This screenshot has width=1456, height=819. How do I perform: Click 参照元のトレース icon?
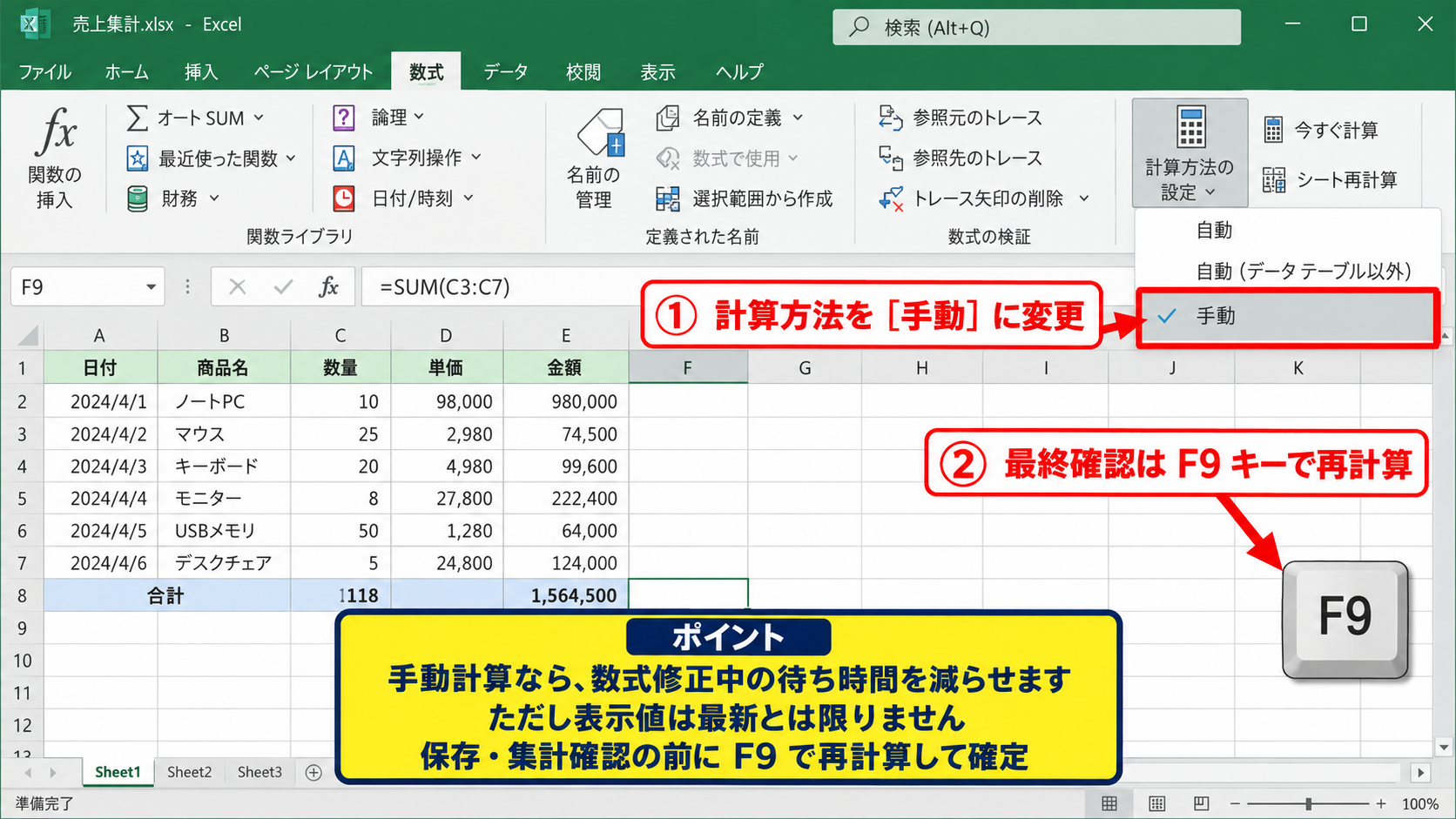click(891, 117)
